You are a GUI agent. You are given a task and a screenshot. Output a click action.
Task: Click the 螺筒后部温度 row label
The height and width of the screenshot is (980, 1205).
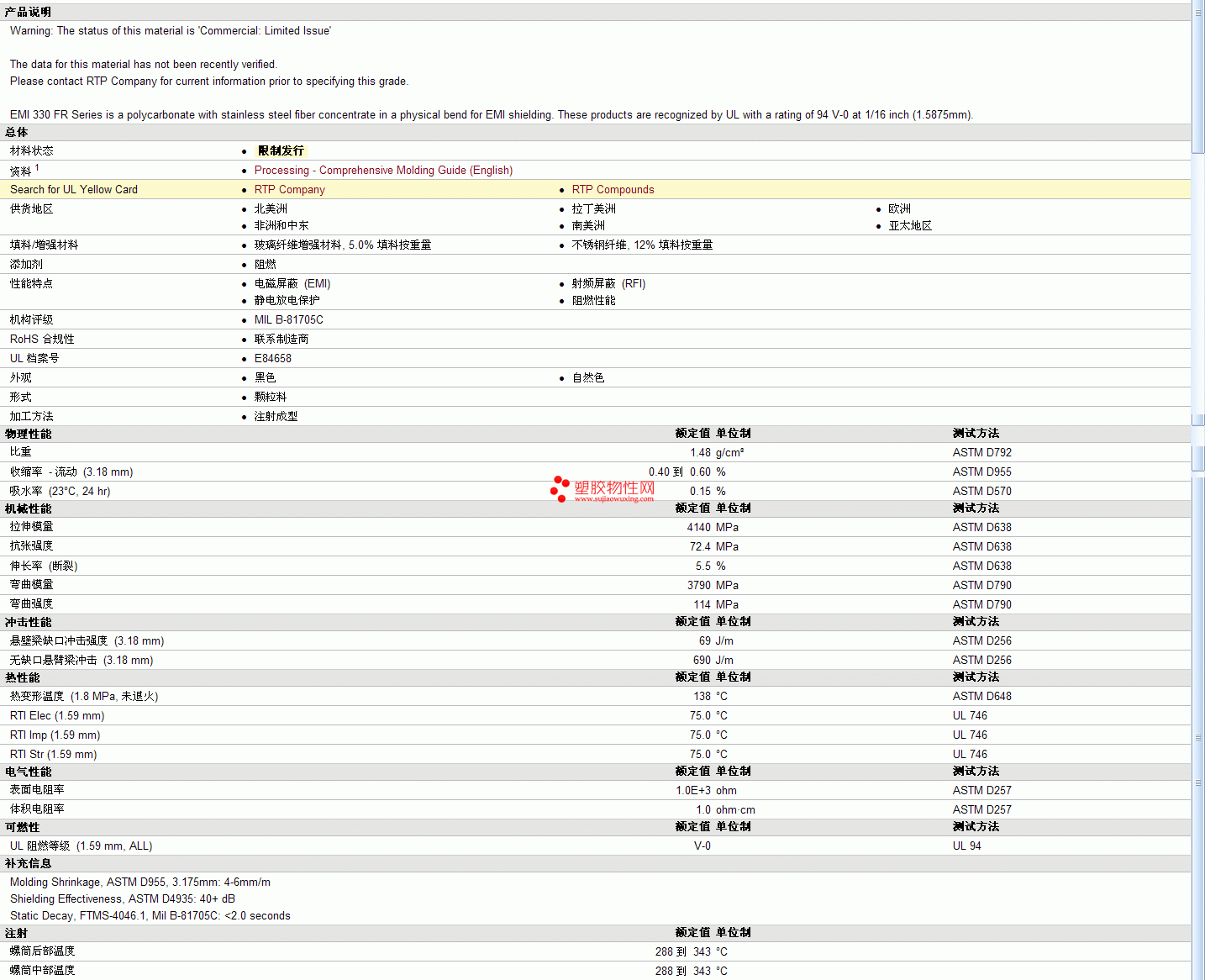click(42, 951)
